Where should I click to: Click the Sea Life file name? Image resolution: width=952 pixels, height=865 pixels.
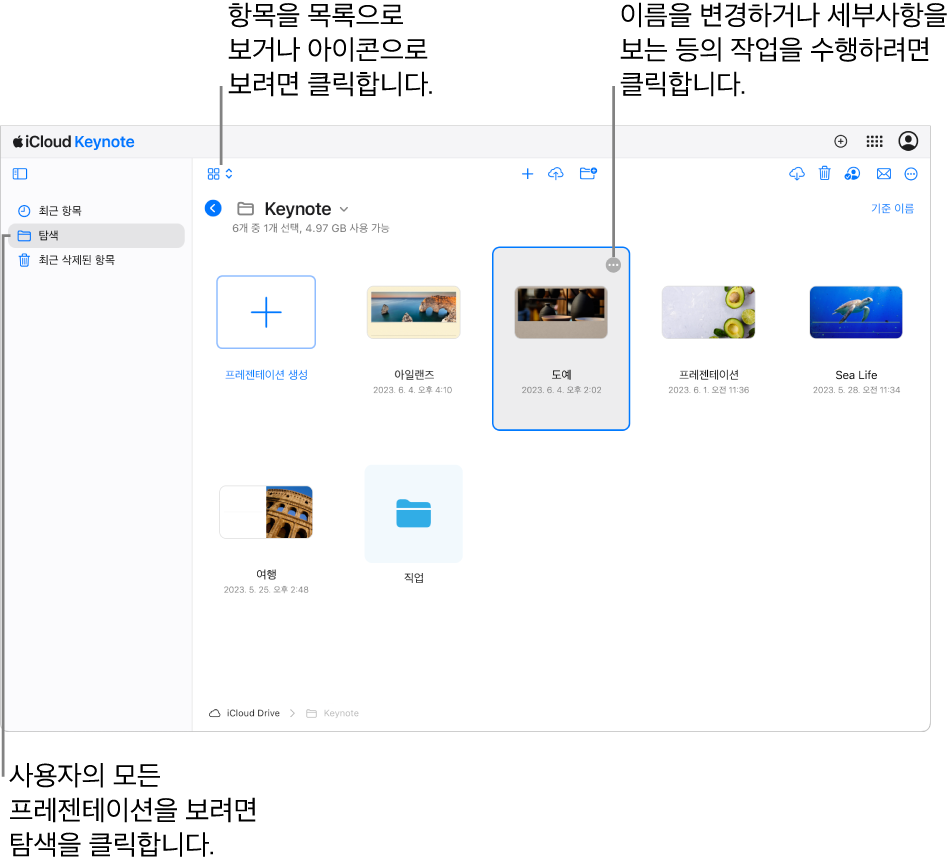(x=856, y=375)
